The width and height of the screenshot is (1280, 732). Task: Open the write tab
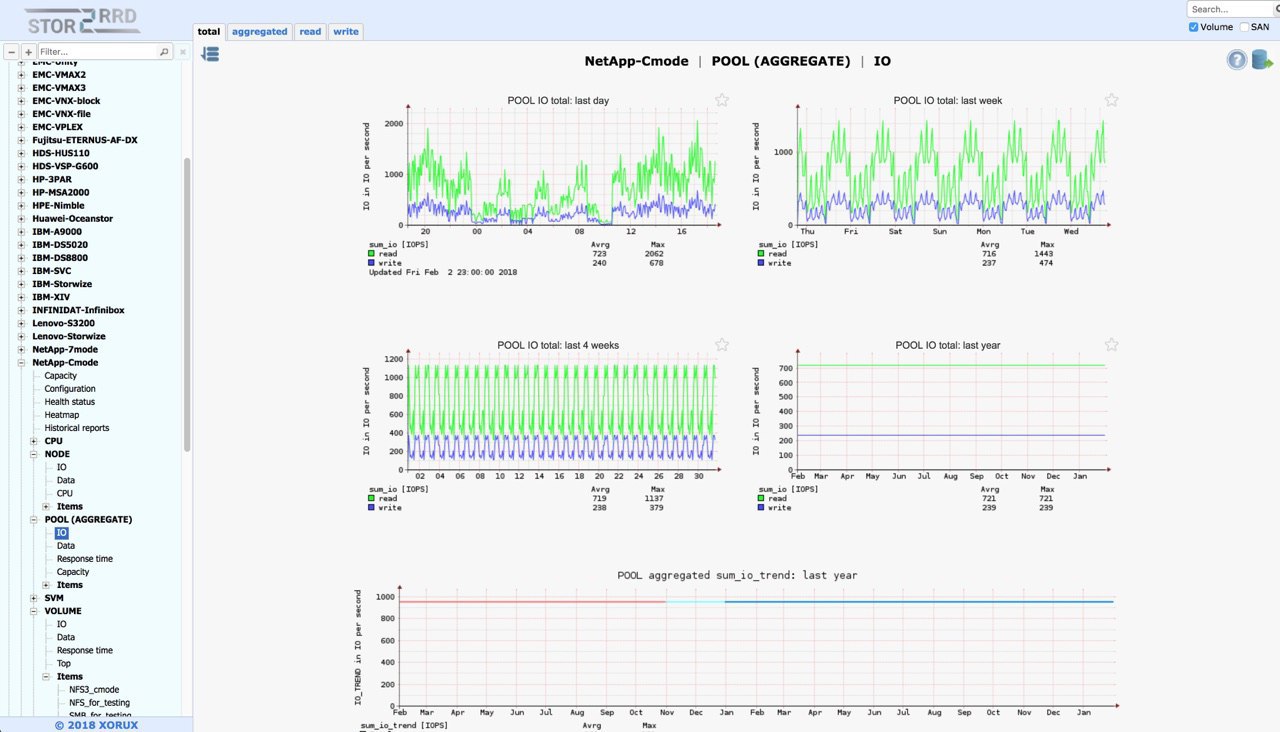pyautogui.click(x=346, y=32)
